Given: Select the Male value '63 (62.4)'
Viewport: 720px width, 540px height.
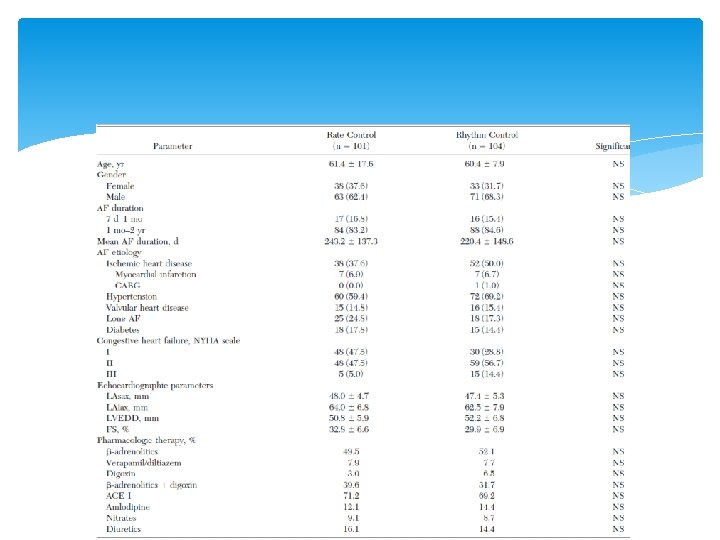Looking at the screenshot, I should click(x=351, y=197).
